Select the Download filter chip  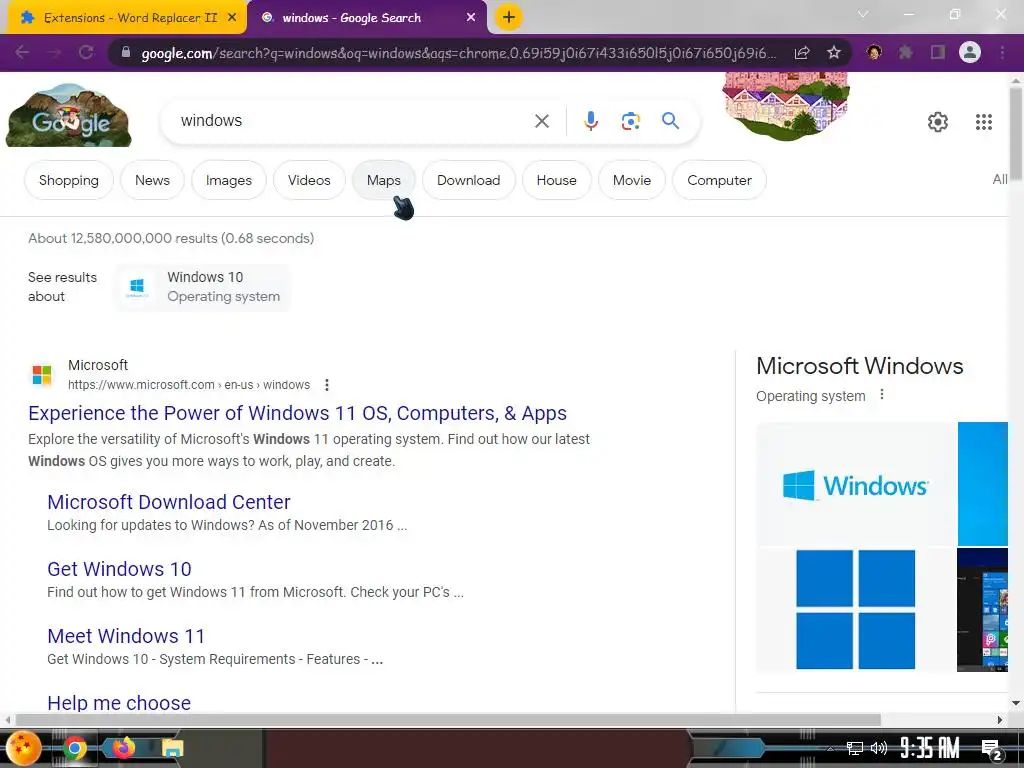tap(468, 180)
